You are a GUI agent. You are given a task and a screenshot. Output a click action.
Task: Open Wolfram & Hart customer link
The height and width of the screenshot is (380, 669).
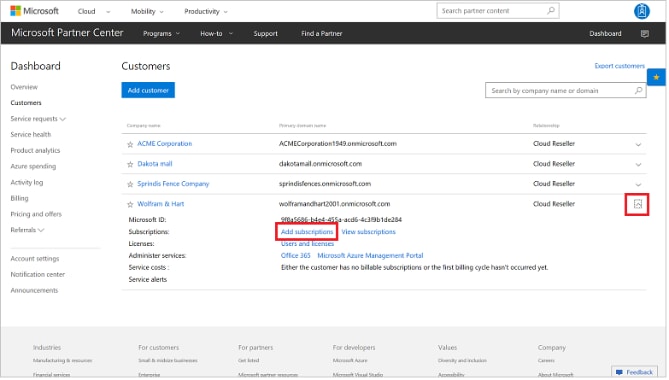point(161,204)
